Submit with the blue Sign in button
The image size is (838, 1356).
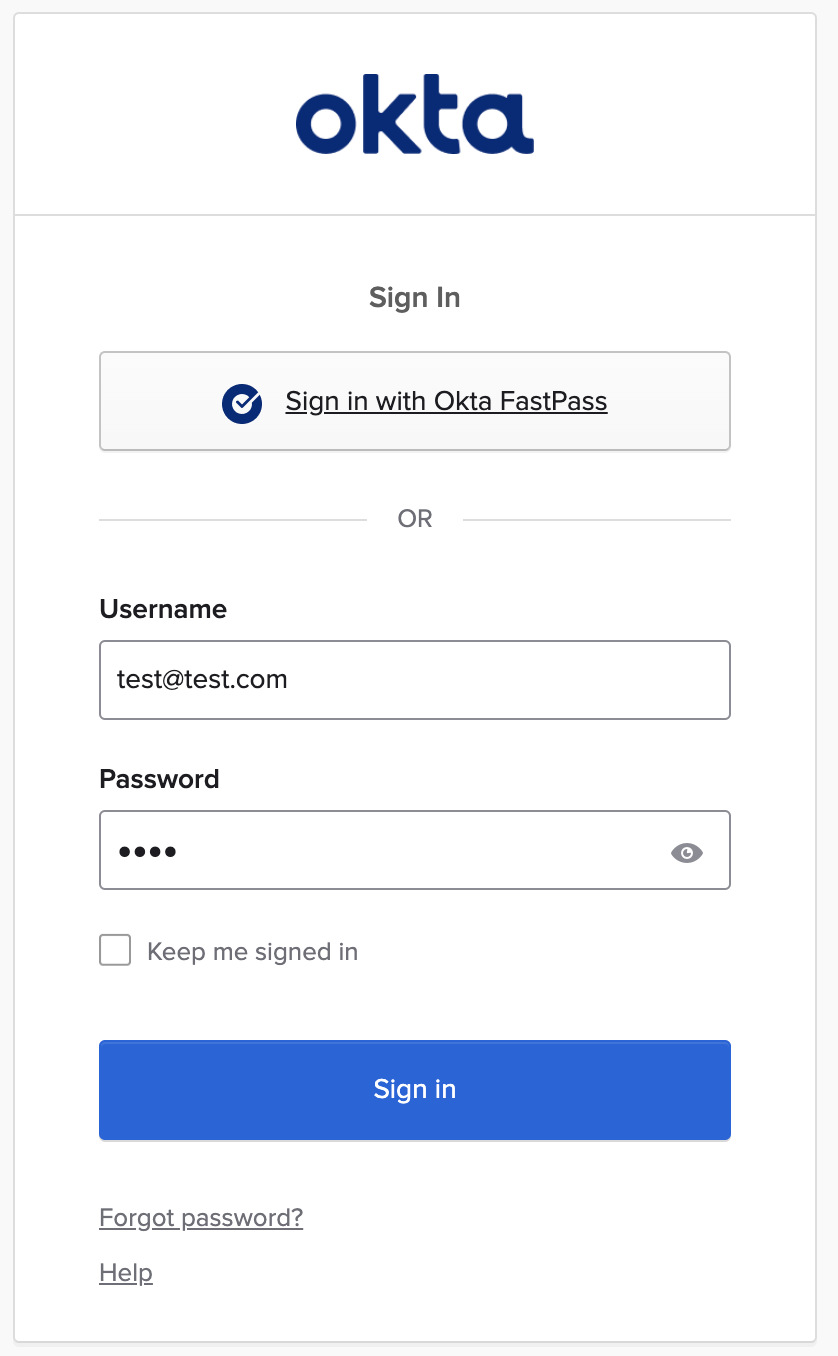click(415, 1090)
